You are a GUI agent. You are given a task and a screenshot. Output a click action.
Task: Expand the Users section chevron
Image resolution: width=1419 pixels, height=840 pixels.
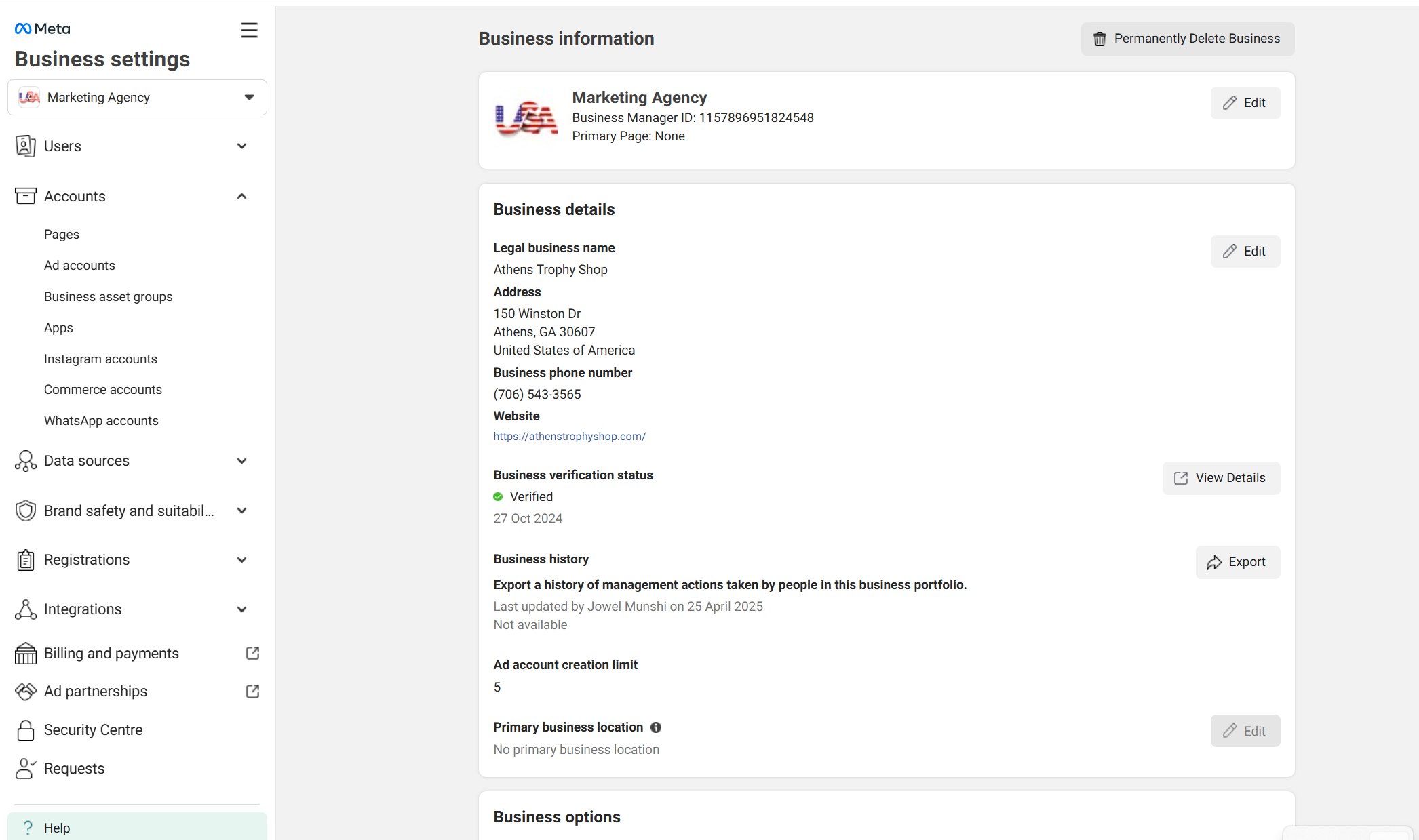[x=241, y=146]
